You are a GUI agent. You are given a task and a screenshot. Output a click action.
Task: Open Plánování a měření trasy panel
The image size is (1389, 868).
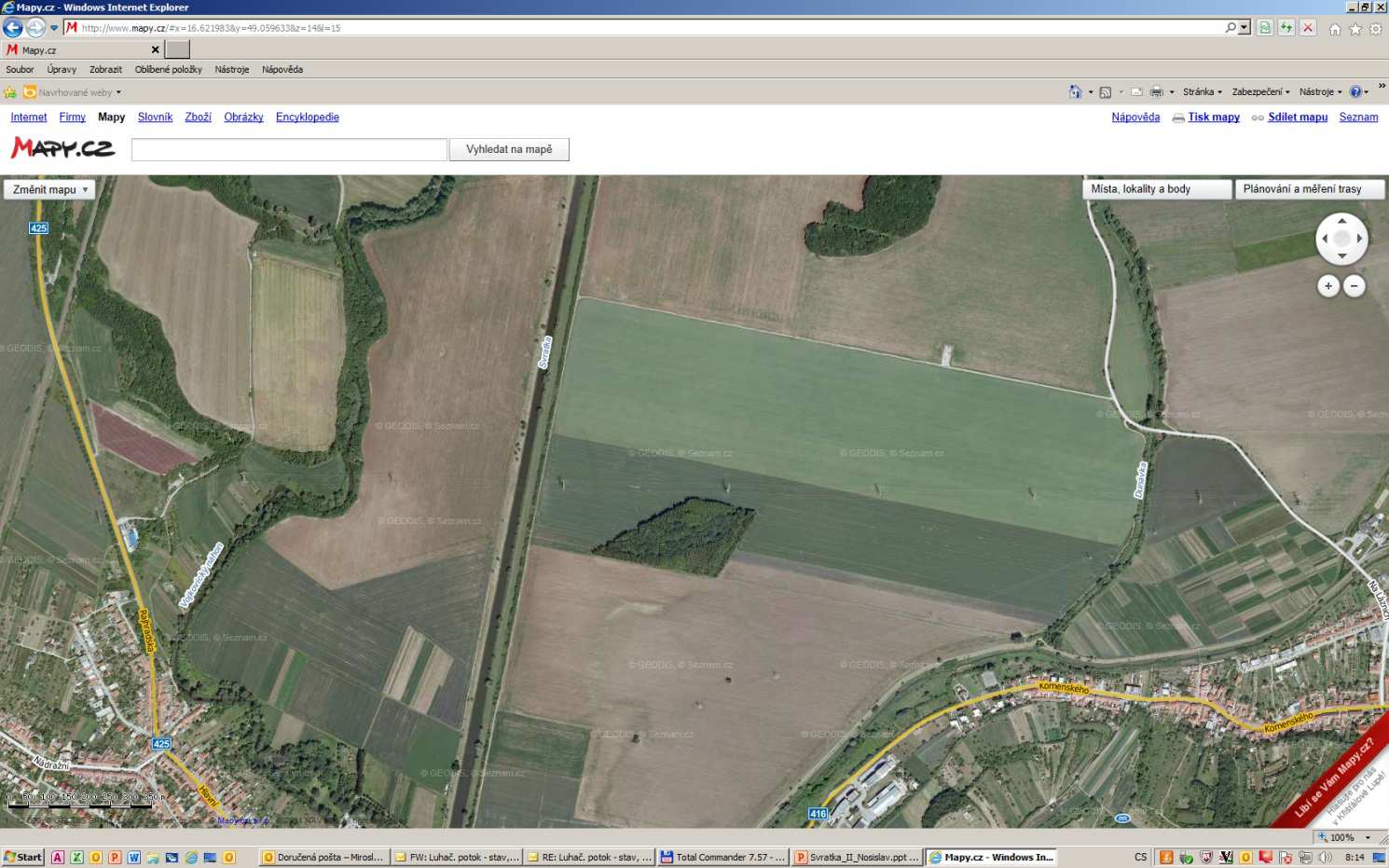(1310, 189)
